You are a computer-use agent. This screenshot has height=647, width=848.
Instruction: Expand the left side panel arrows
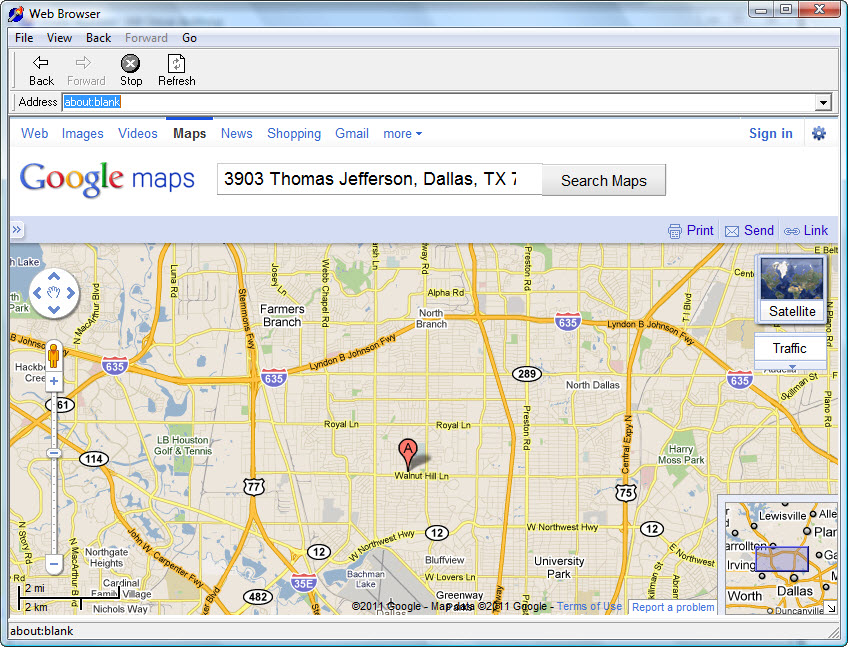(17, 229)
